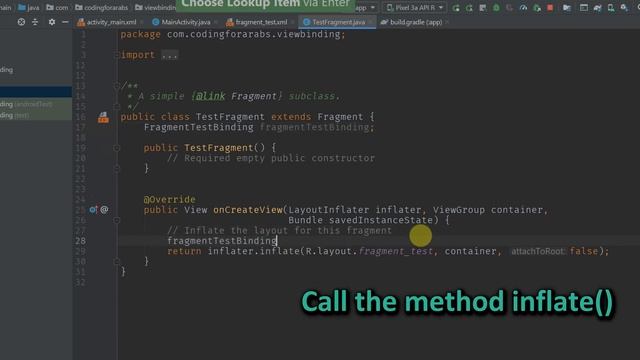This screenshot has height=360, width=640.
Task: Open the activity_main.xml editor tab
Action: point(107,22)
